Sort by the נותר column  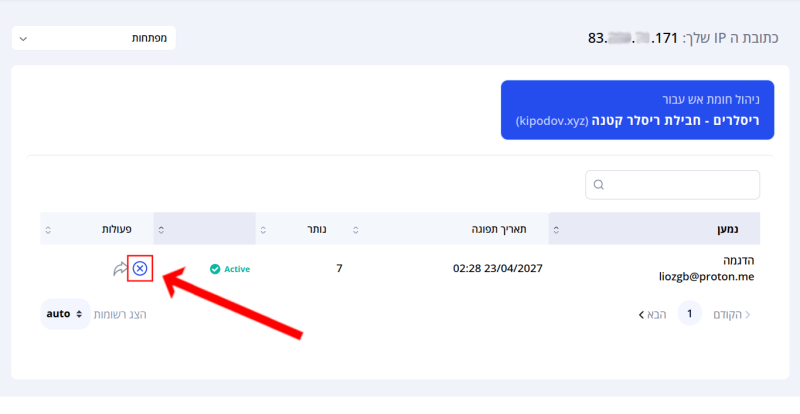[302, 229]
